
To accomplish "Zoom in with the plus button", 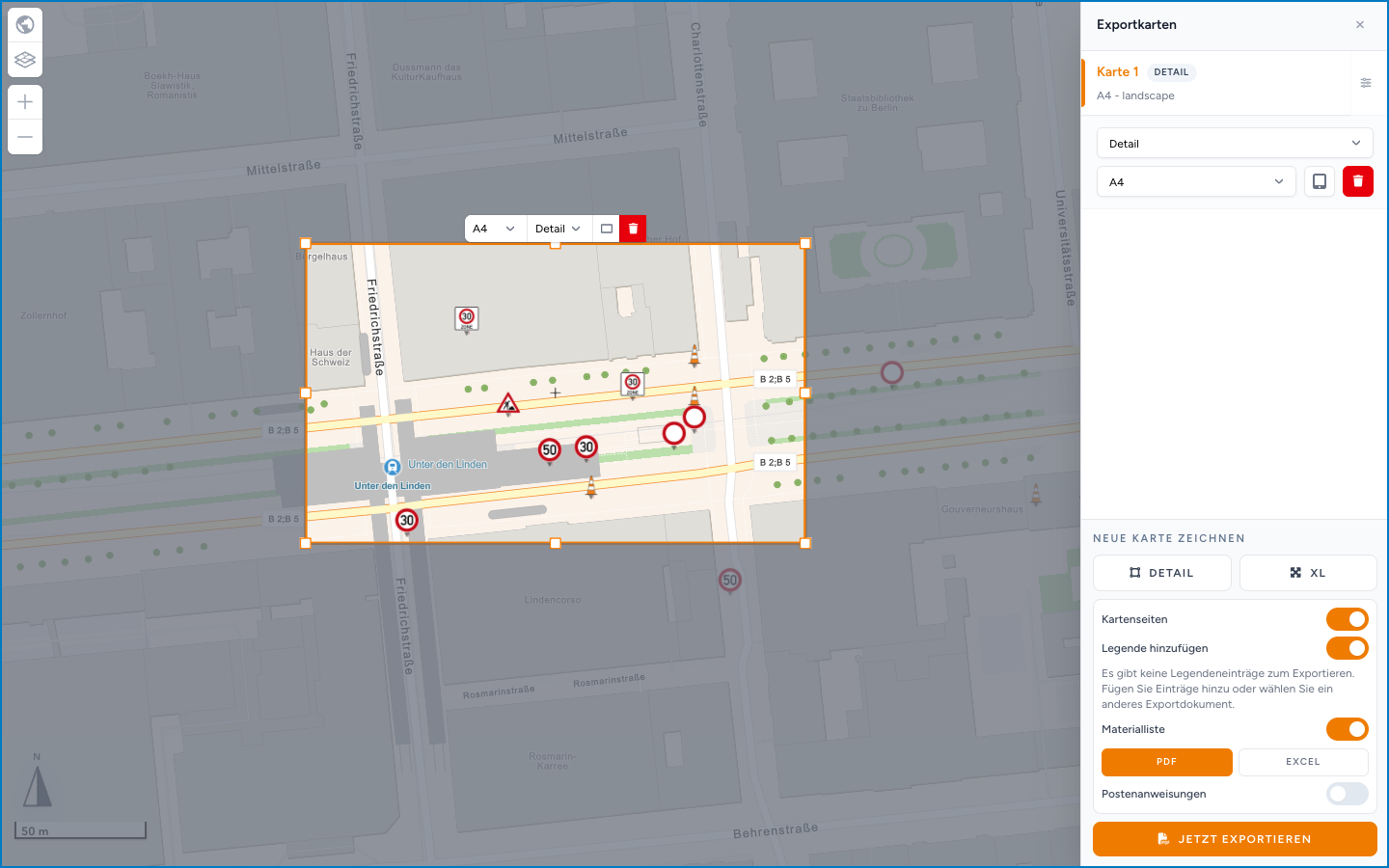I will [x=25, y=102].
